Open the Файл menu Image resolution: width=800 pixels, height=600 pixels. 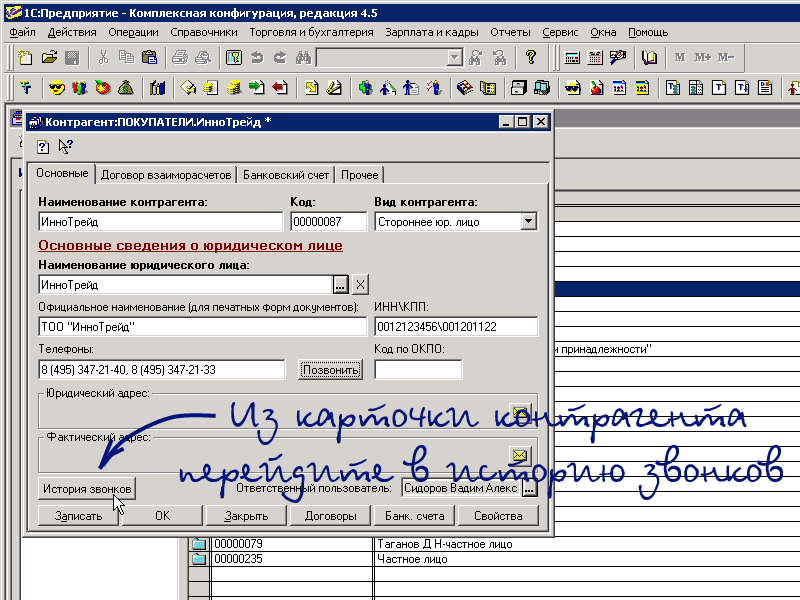point(22,32)
